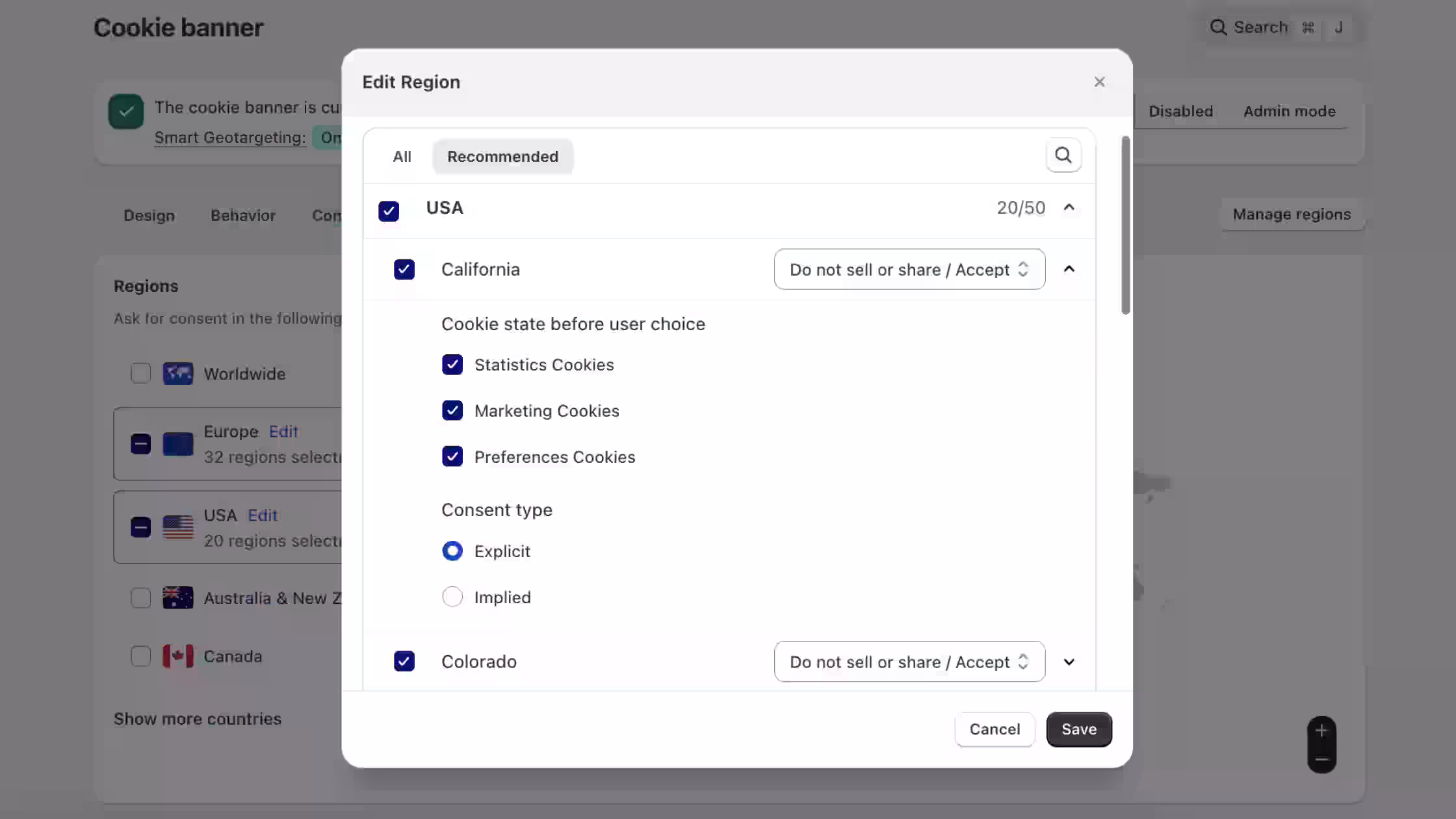The height and width of the screenshot is (819, 1456).
Task: Click Show more countries
Action: pyautogui.click(x=198, y=719)
